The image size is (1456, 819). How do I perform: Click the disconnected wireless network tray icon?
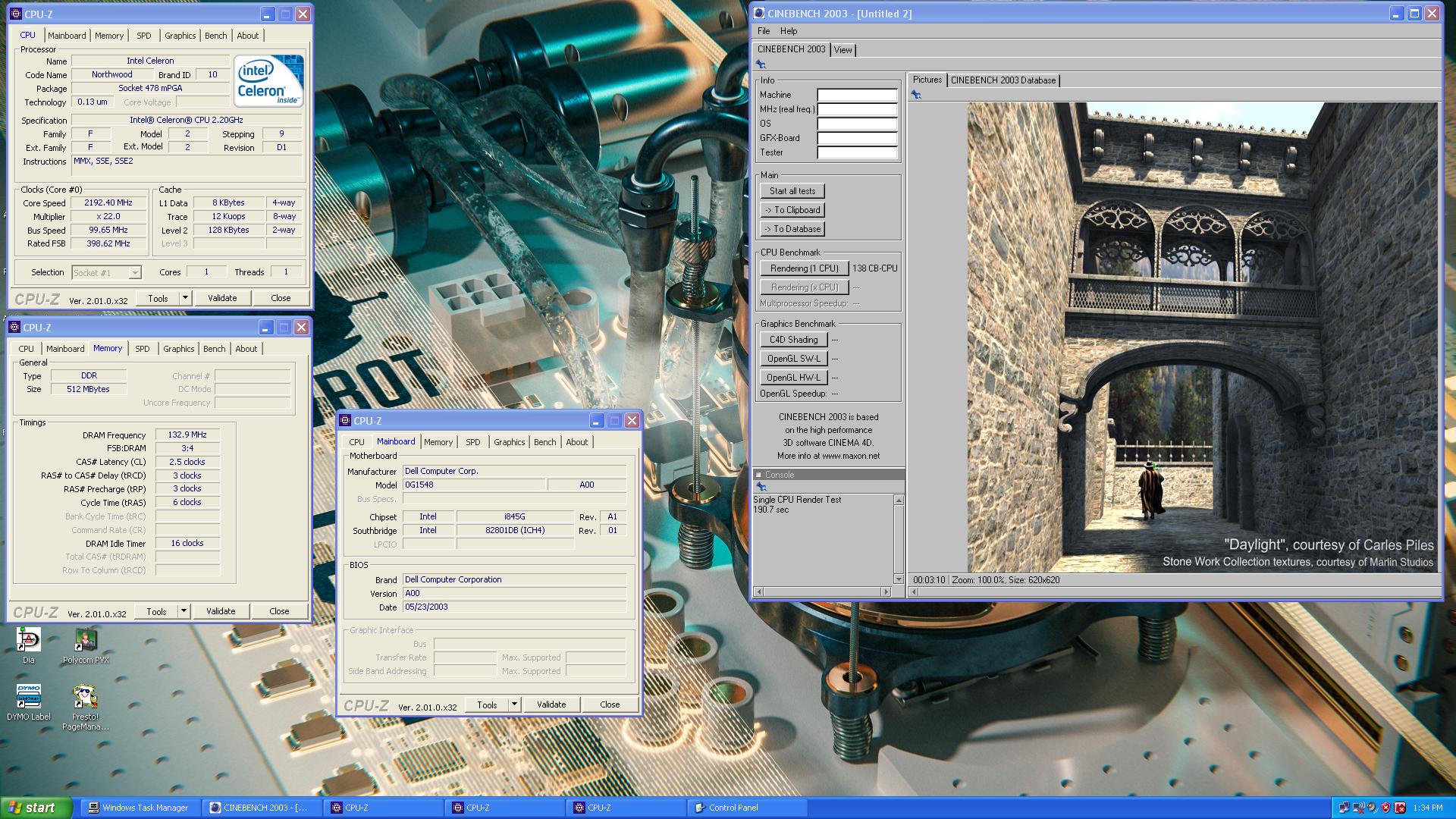[1359, 808]
